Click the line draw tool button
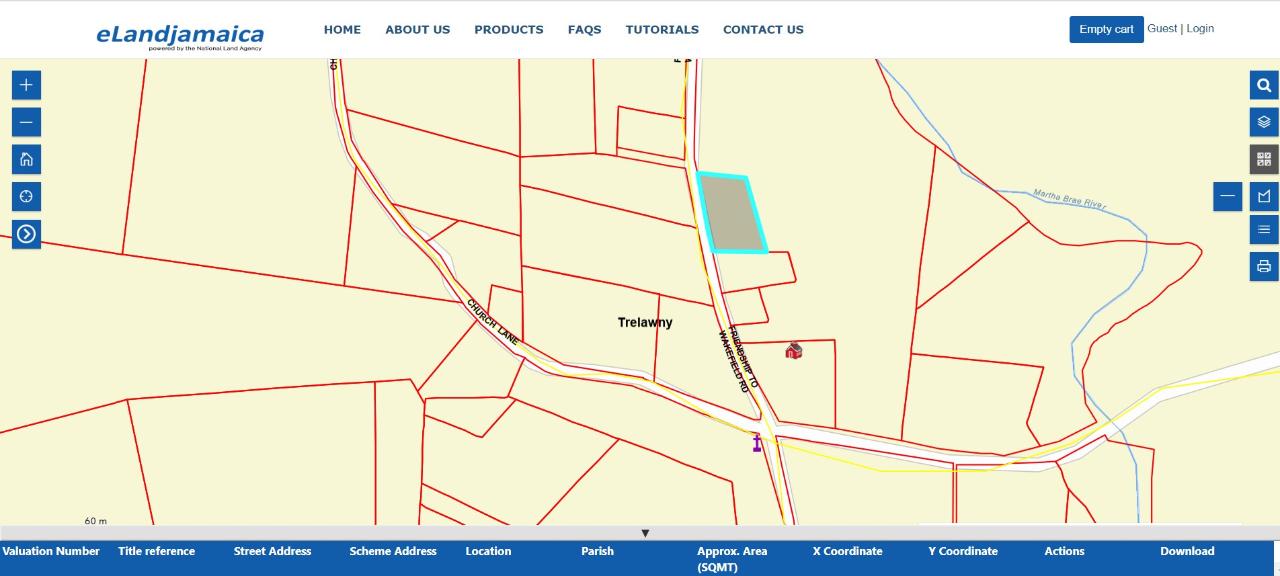Screen dimensions: 1280x576 tap(1228, 196)
